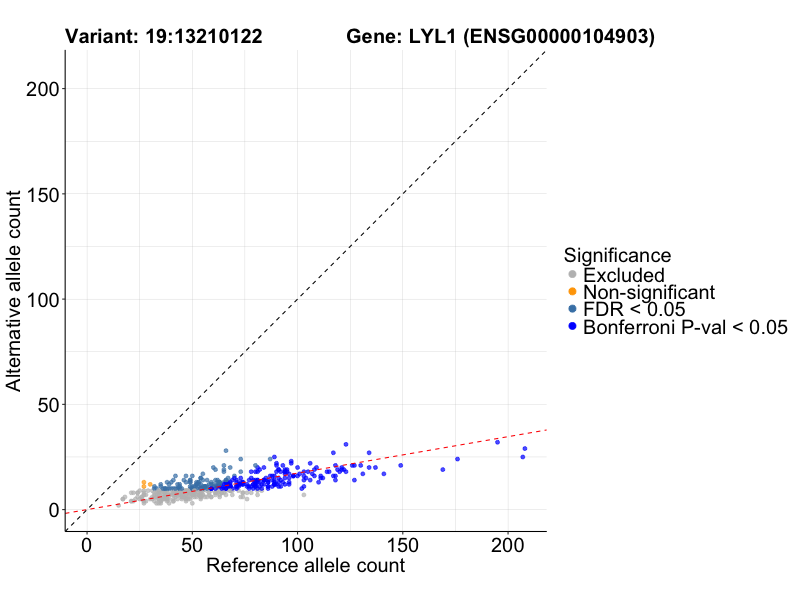
Task: Select the 'Non-significant' legend label
Action: [649, 292]
